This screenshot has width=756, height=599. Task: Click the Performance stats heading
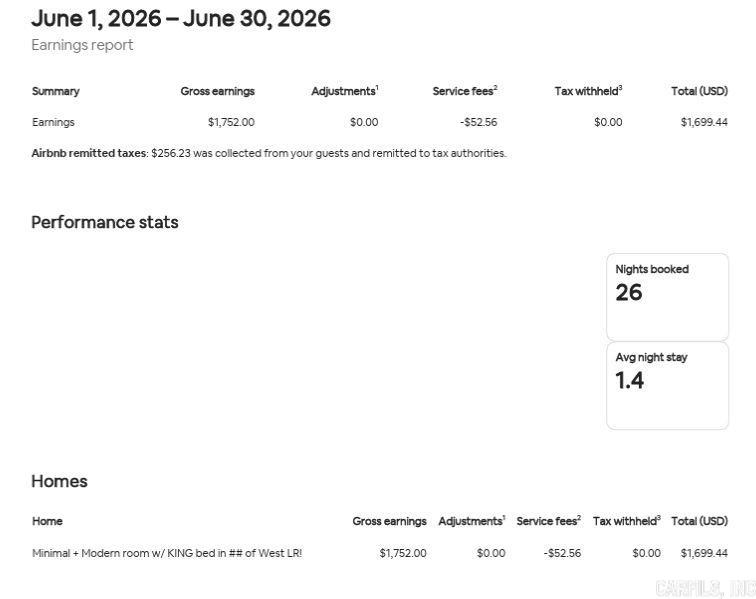click(105, 222)
